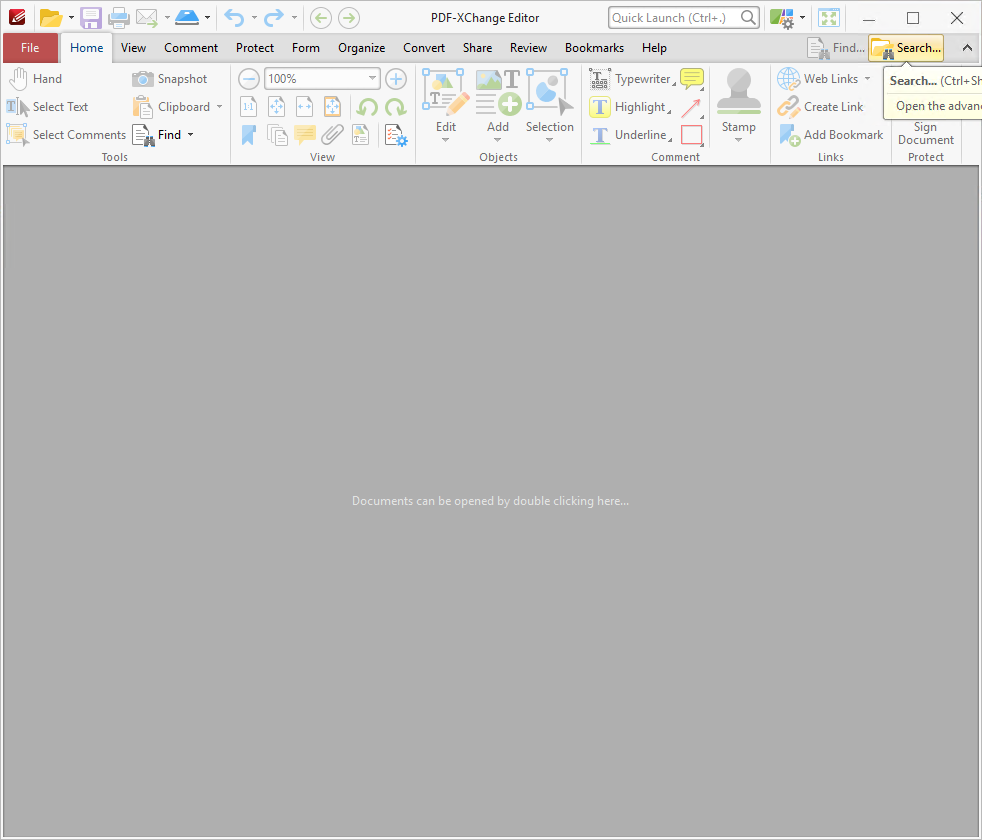Select the sticky note comment icon
The image size is (982, 840).
point(691,79)
